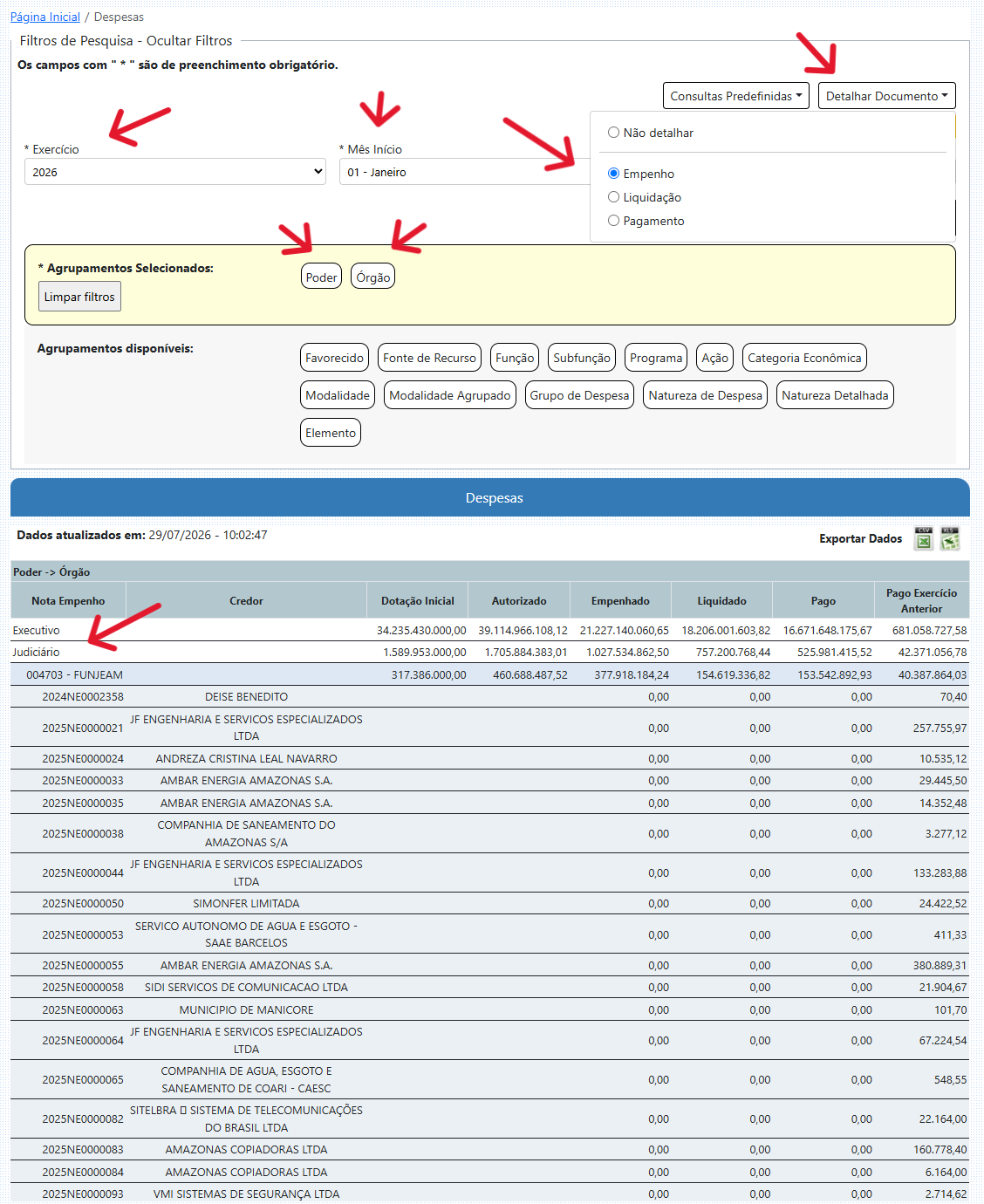Click the Exportar Dados label
The image size is (984, 1204).
(860, 538)
